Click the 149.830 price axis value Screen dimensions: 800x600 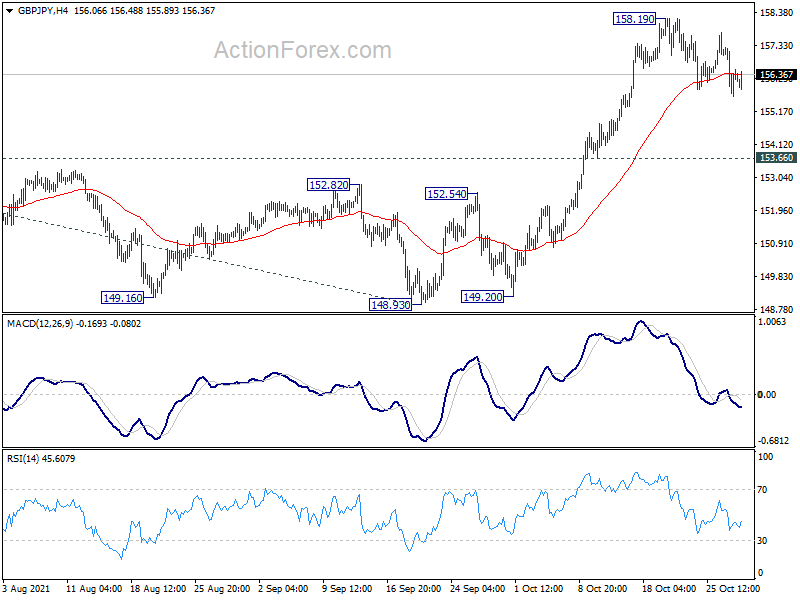pos(776,277)
